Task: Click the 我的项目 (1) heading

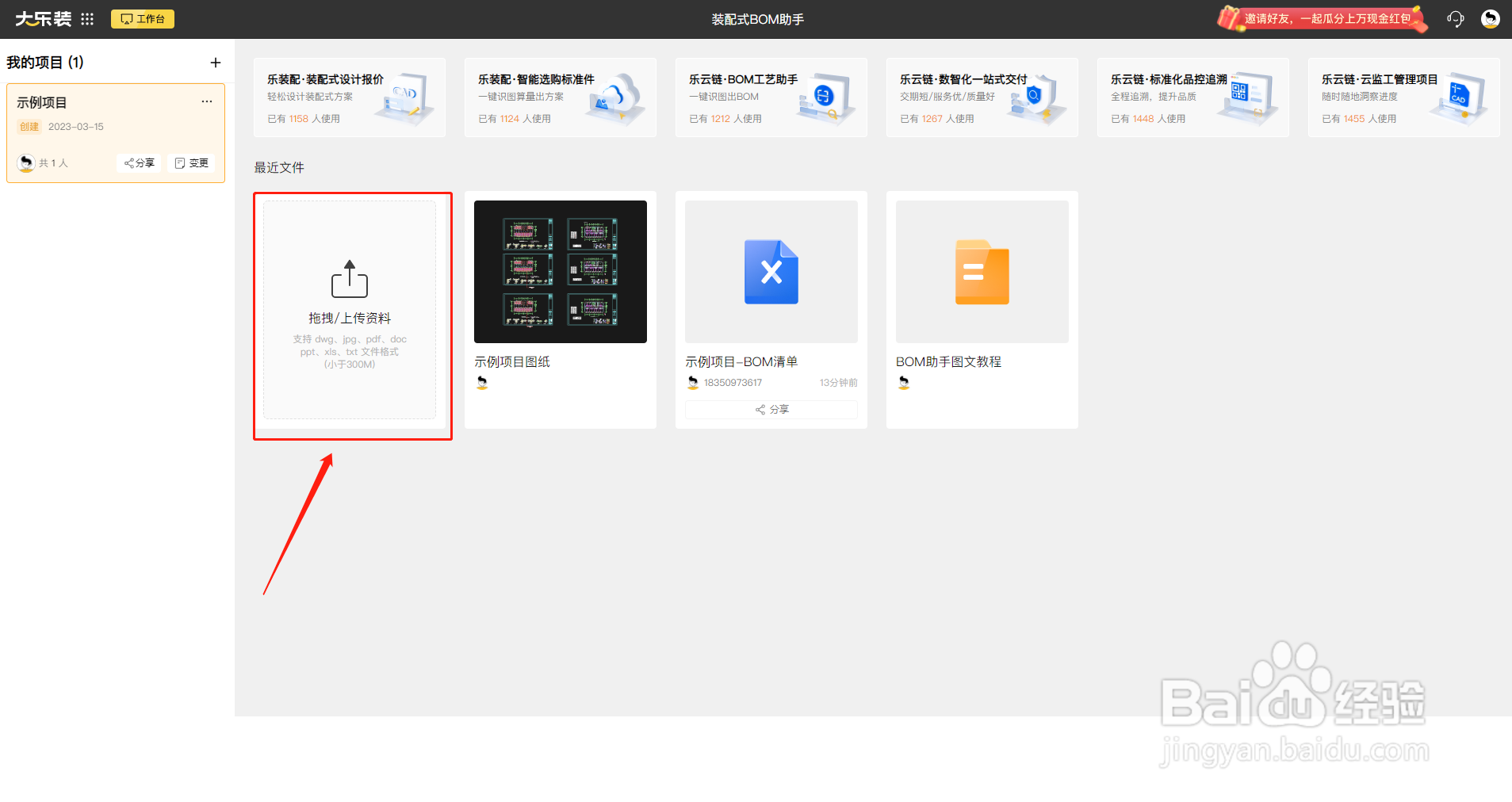Action: (x=45, y=63)
